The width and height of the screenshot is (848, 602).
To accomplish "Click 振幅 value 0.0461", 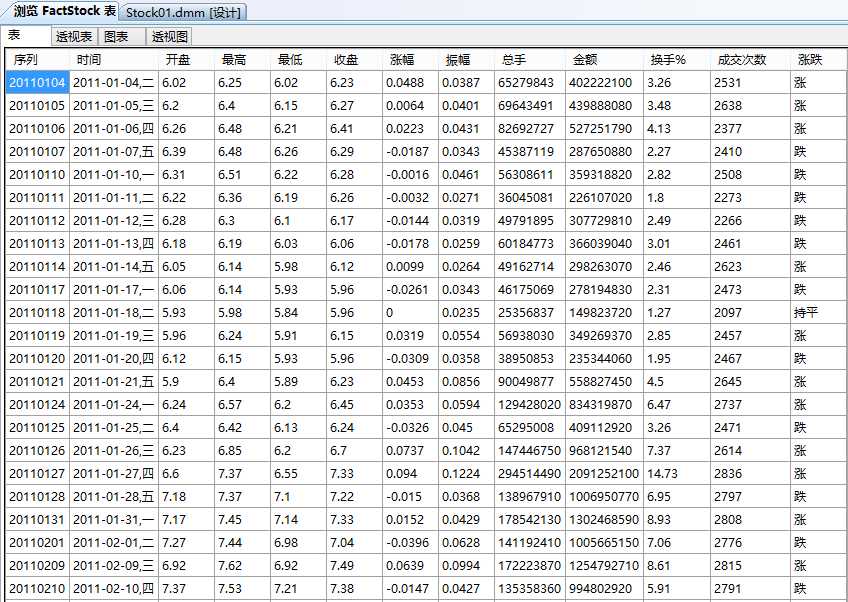I will [x=467, y=175].
